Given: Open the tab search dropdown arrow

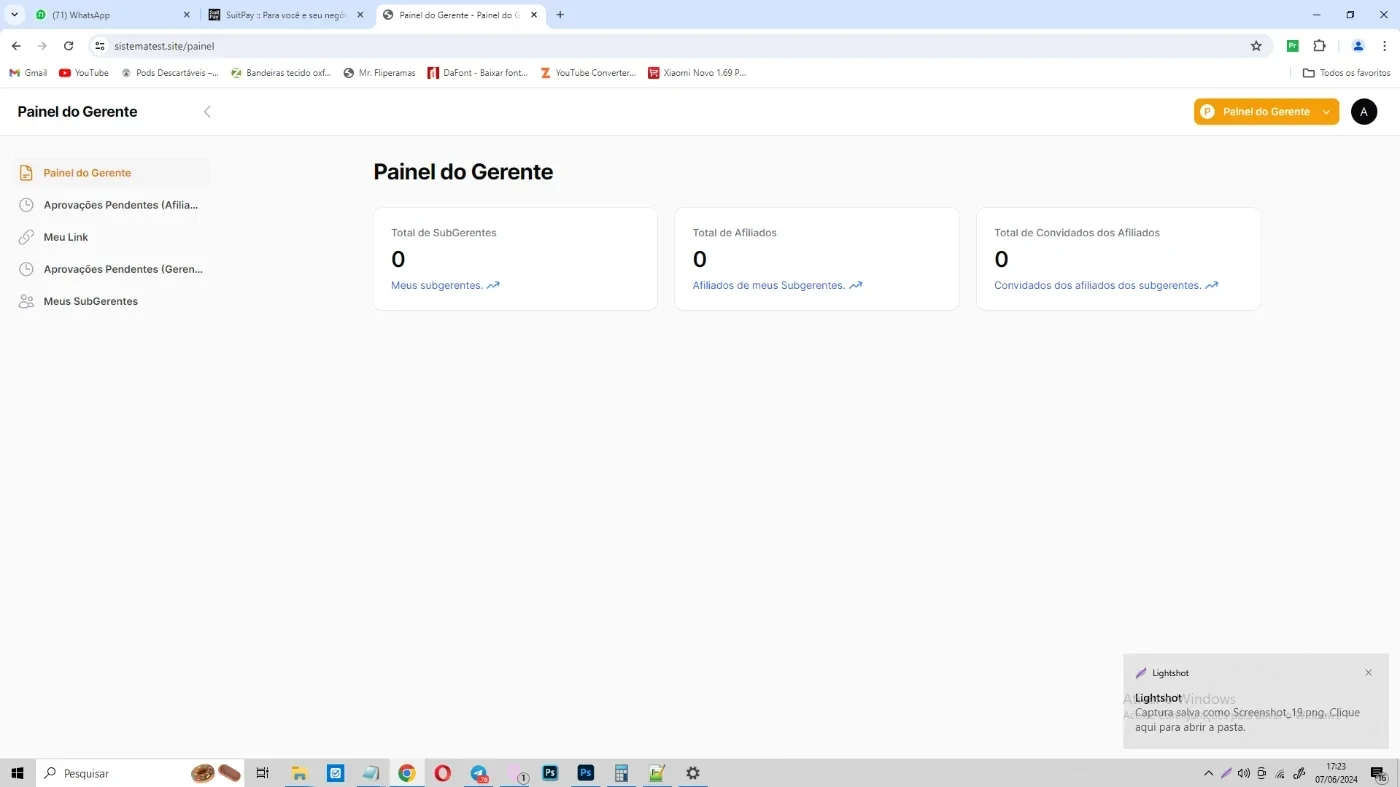Looking at the screenshot, I should 14,15.
